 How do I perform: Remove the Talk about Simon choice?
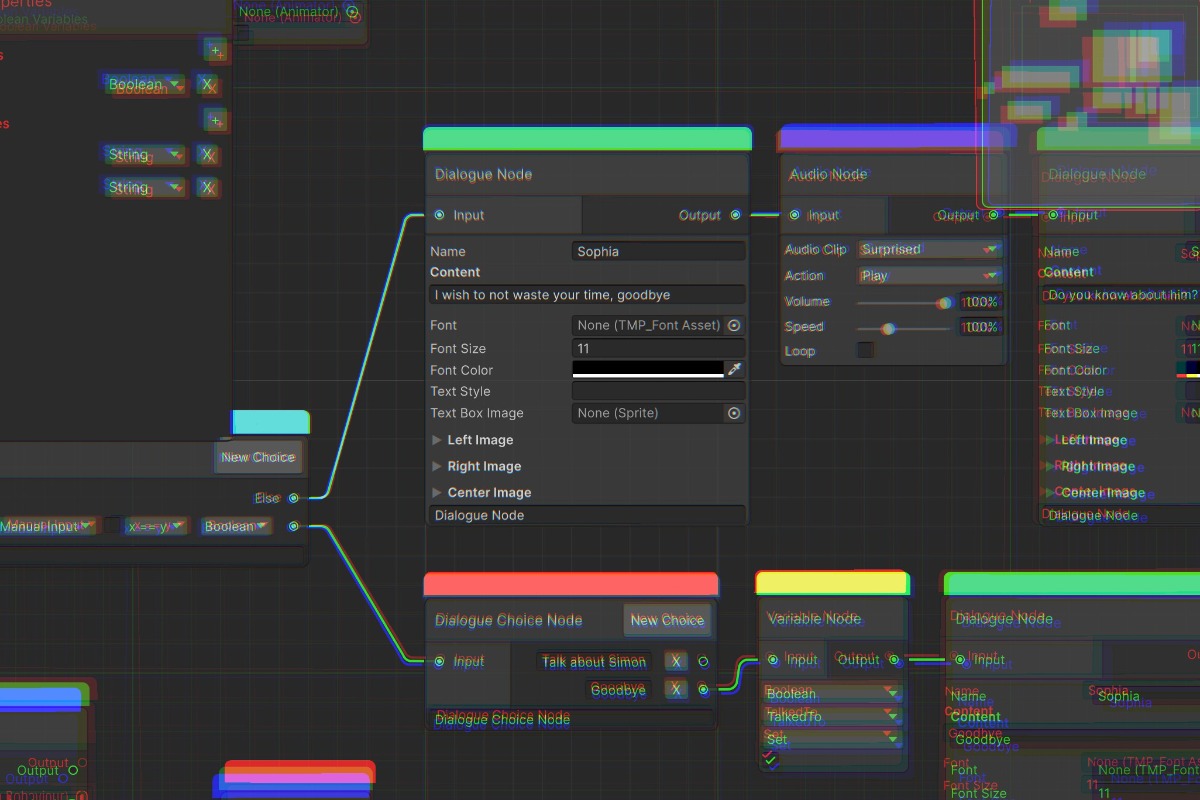pyautogui.click(x=677, y=661)
